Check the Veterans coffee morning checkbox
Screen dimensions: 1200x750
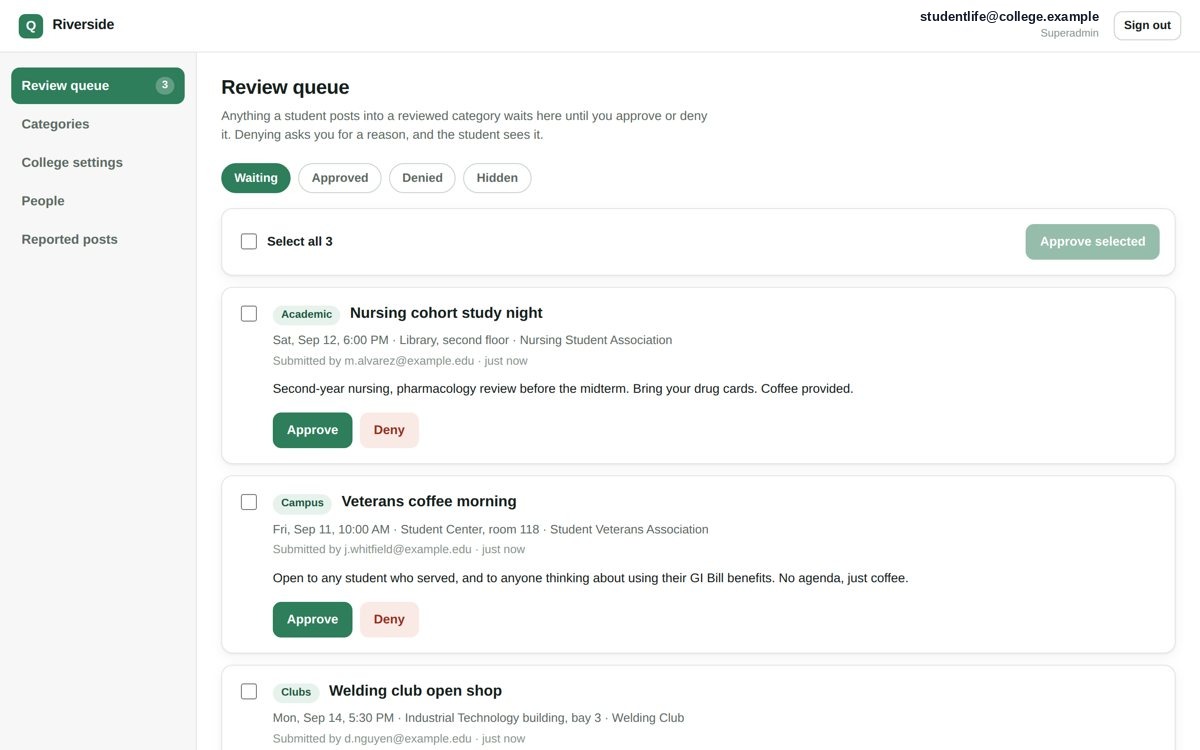click(x=249, y=502)
